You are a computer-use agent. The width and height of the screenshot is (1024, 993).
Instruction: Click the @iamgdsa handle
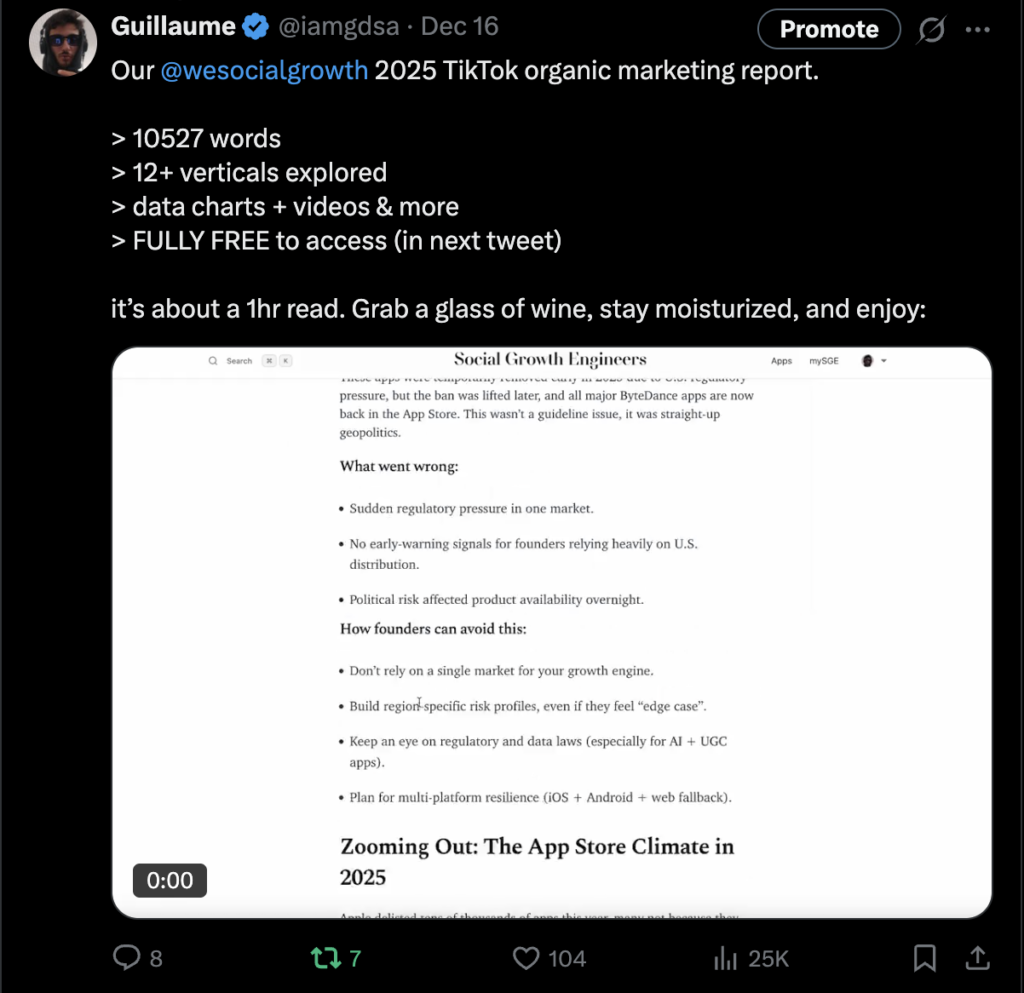[339, 27]
